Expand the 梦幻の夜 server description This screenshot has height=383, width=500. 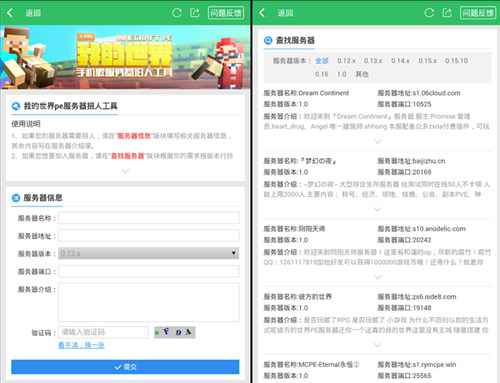378,209
